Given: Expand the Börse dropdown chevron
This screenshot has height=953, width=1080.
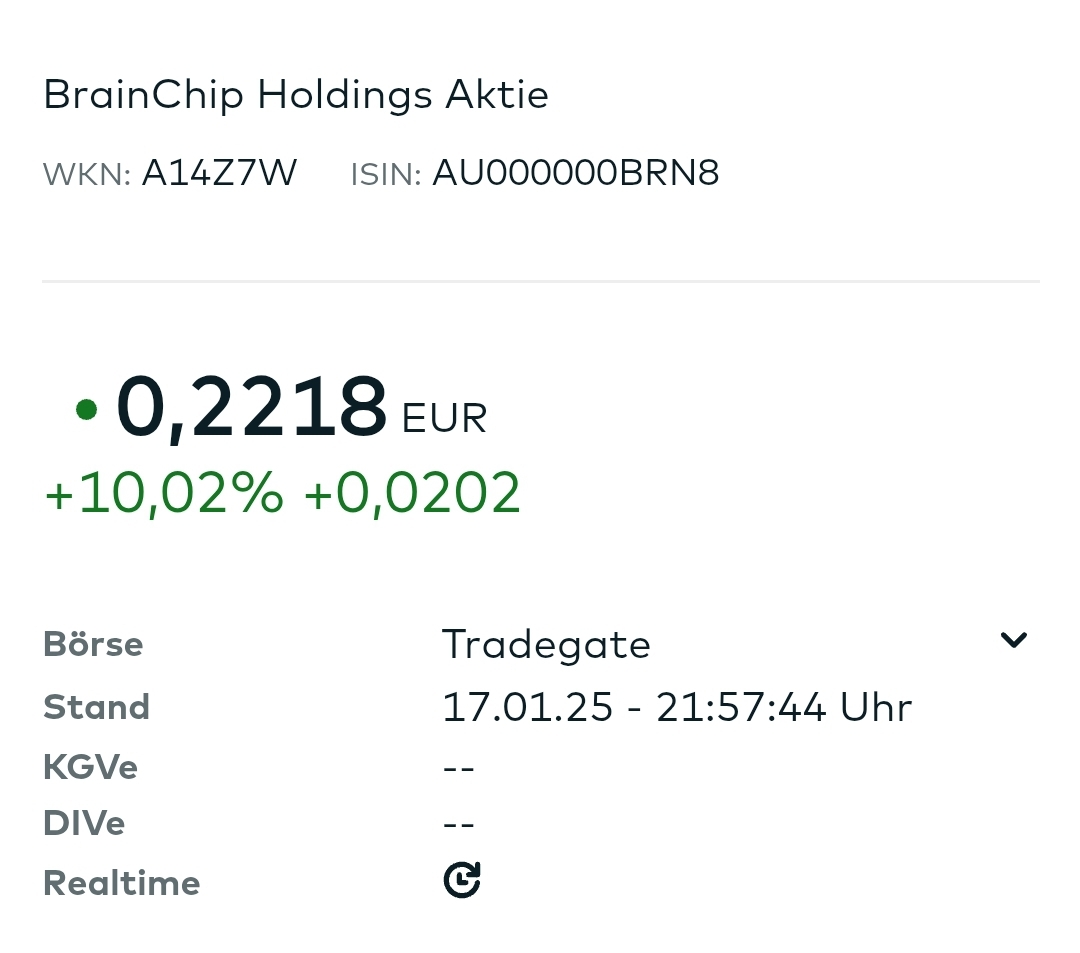Looking at the screenshot, I should click(1013, 640).
